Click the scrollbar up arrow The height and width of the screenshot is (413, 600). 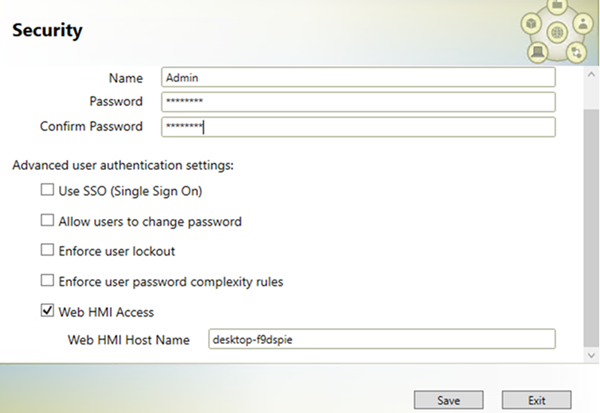(591, 75)
